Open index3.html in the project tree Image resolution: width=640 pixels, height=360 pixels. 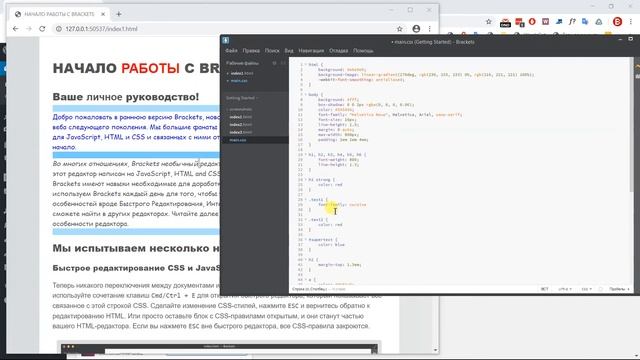click(x=241, y=132)
